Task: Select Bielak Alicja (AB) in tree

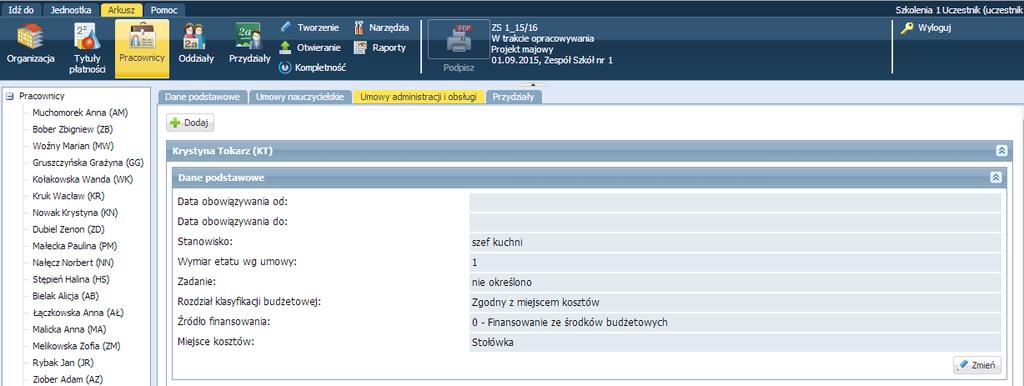Action: (65, 296)
